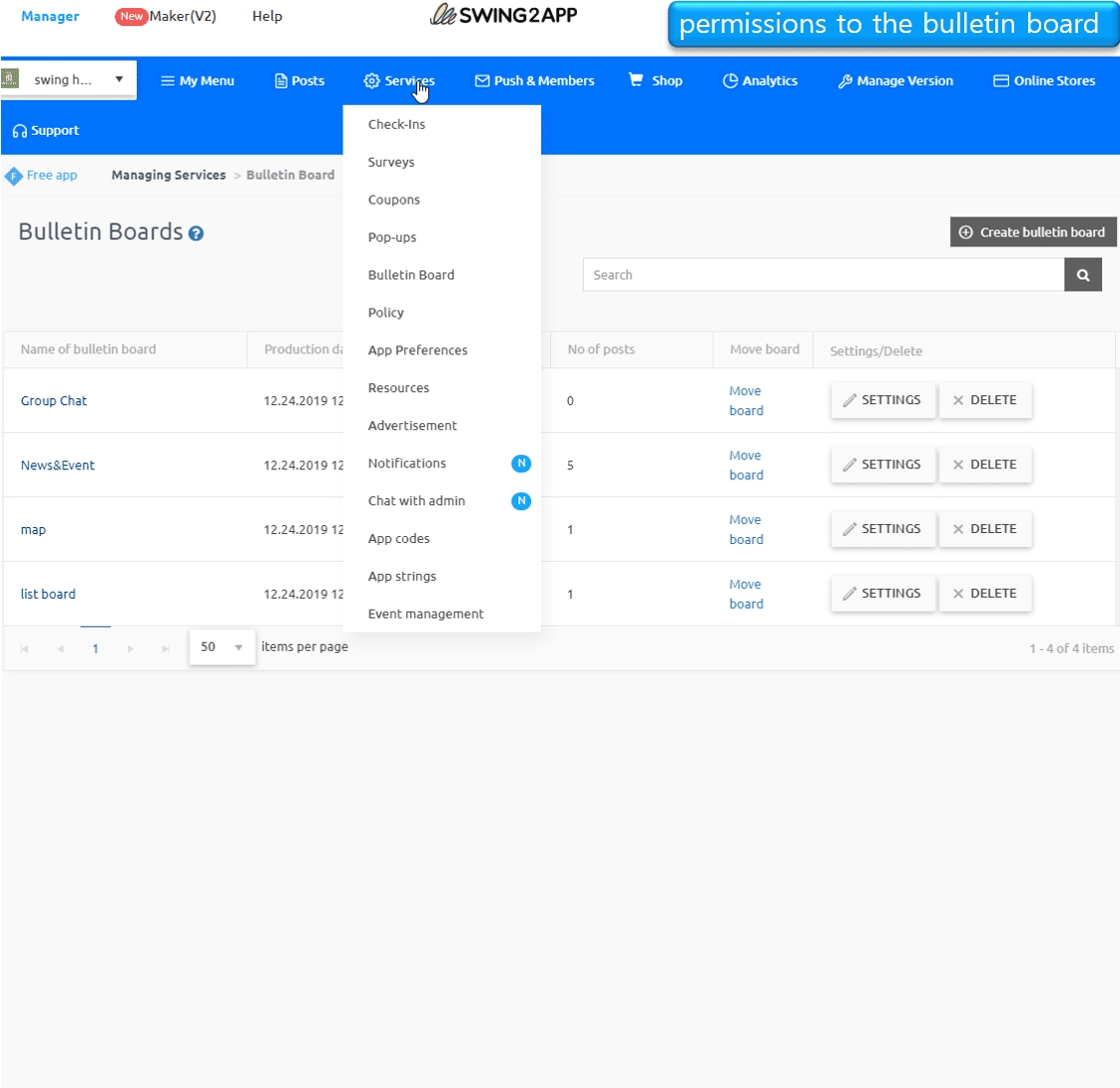Select Resources from Services dropdown
Screen dimensions: 1120x1088
(441, 388)
